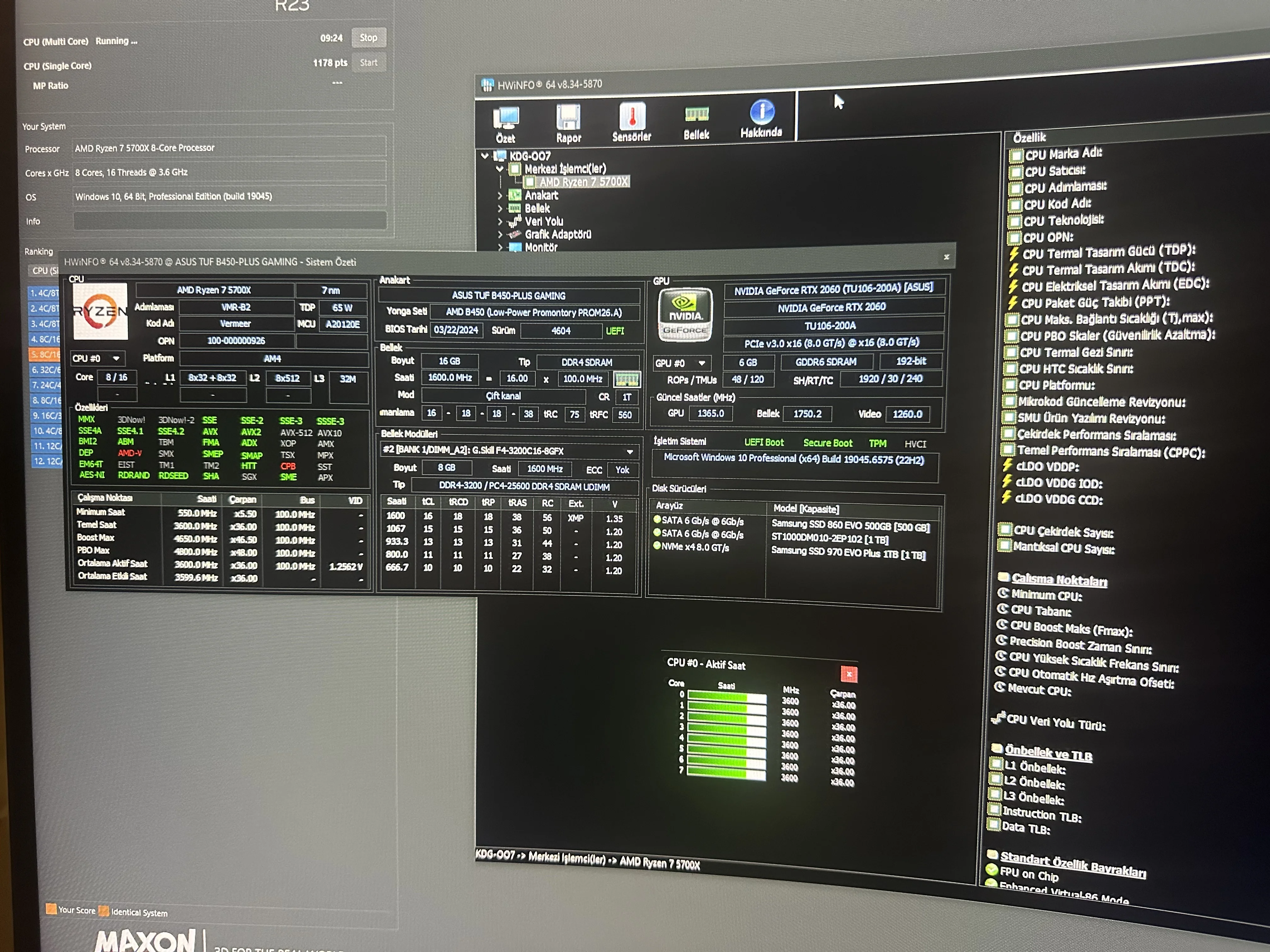1270x952 pixels.
Task: Select the highlighted 8C/16T ranking entry
Action: 45,354
